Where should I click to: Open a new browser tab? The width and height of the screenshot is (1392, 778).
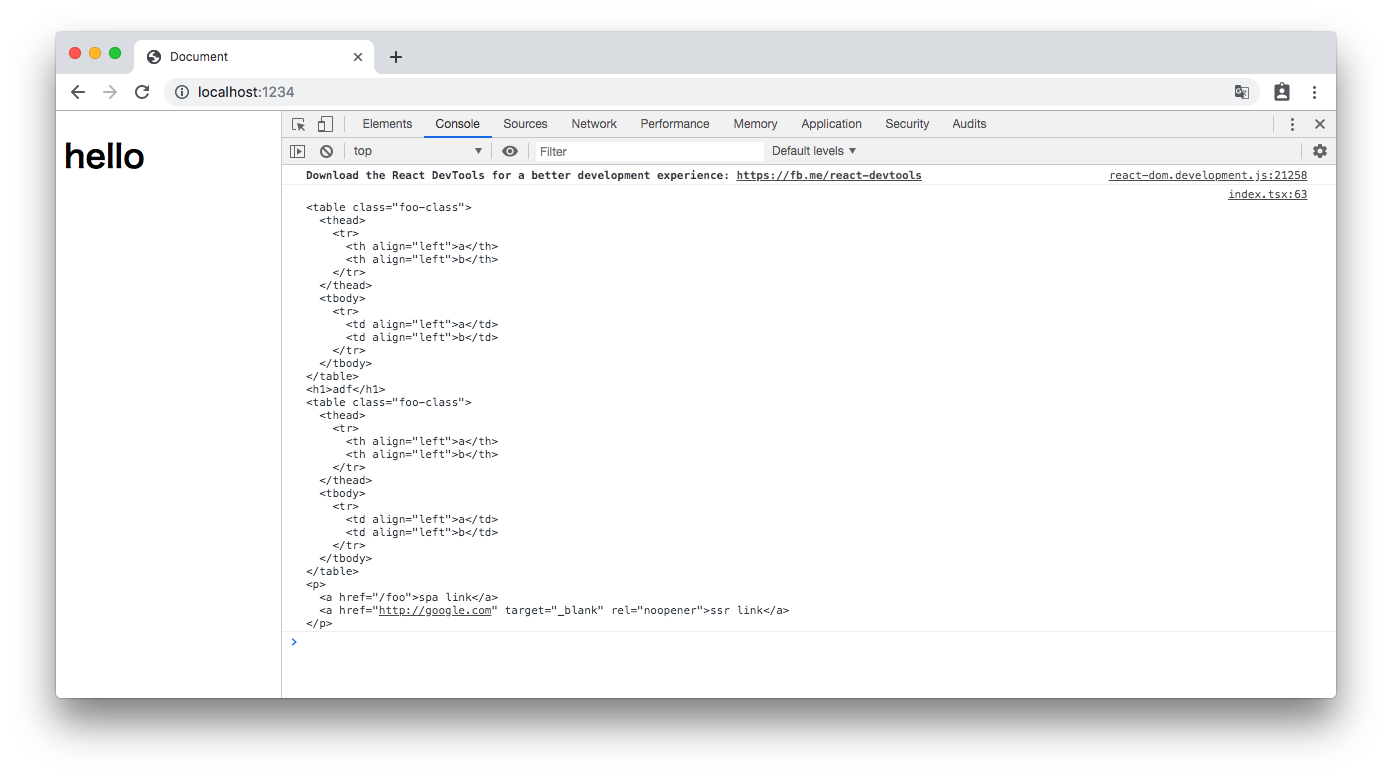click(396, 57)
